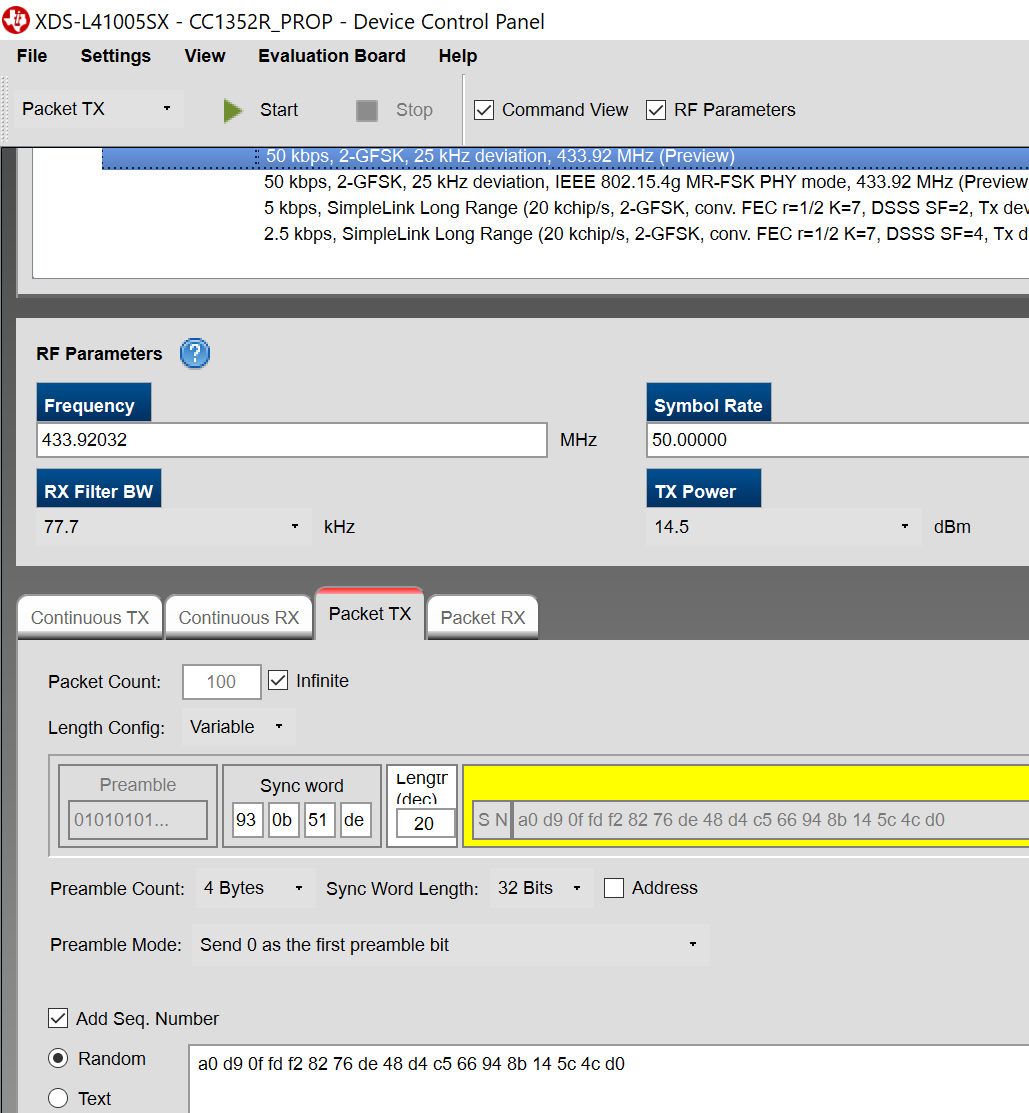Enable the Address checkbox
Viewport: 1029px width, 1113px height.
(x=614, y=888)
